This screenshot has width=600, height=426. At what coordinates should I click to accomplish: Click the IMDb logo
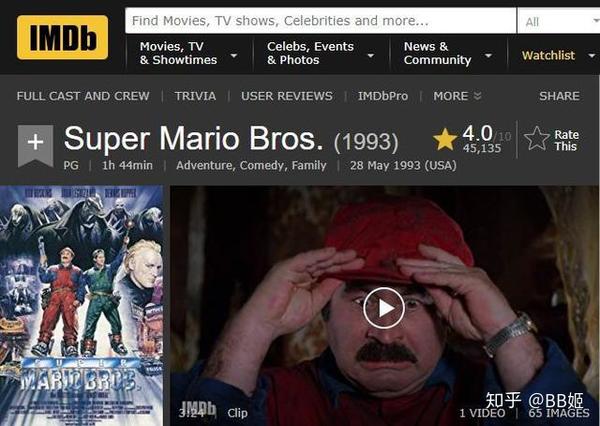[x=62, y=37]
